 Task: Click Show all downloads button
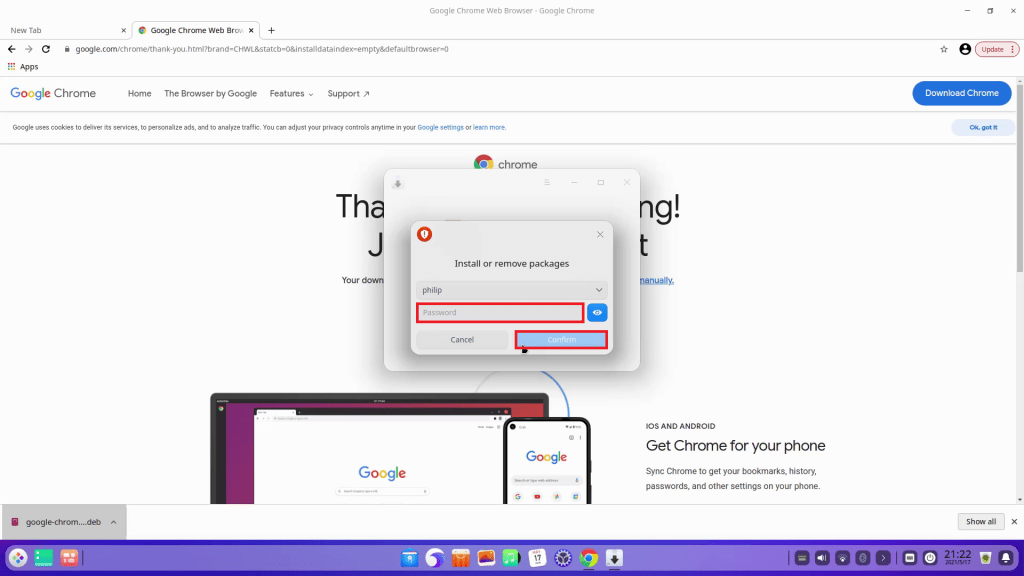(980, 522)
